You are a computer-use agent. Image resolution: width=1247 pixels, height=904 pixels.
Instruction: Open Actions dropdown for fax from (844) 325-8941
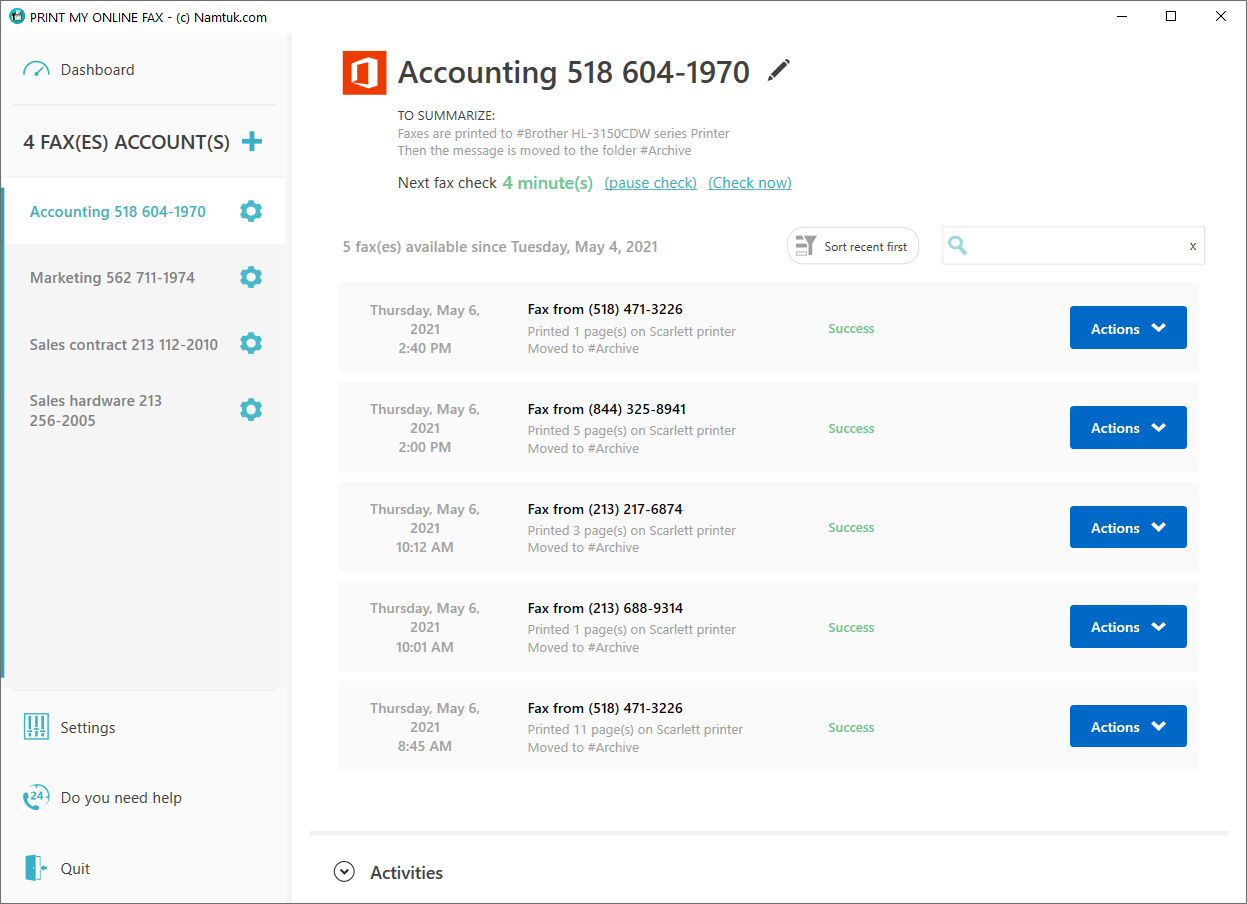1128,428
